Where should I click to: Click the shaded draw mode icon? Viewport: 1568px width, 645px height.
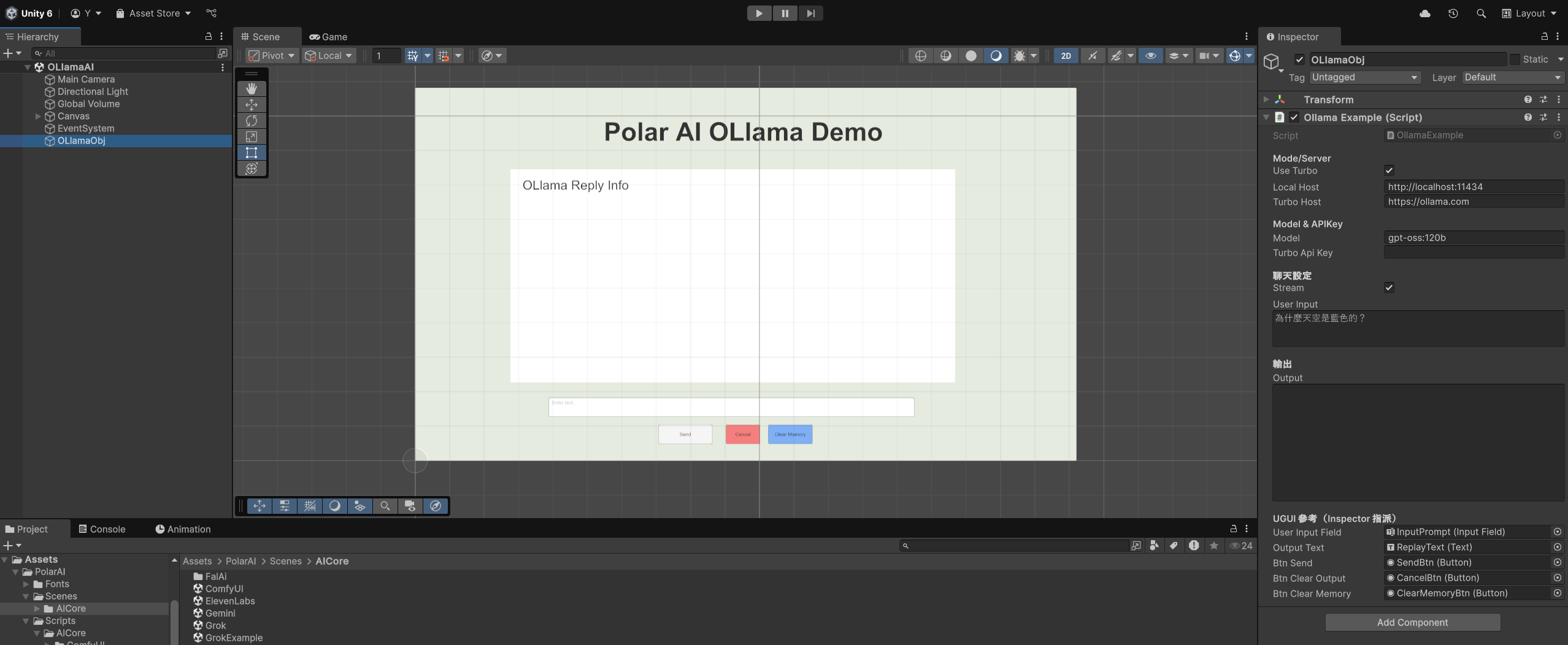click(996, 56)
